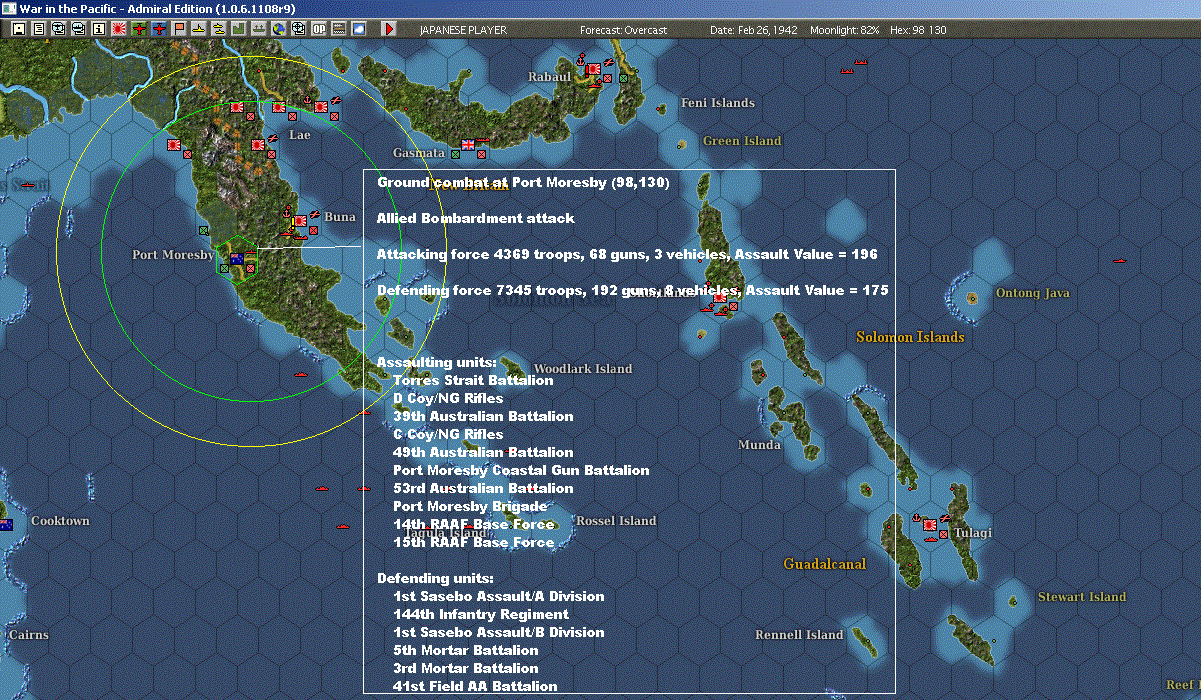Click the 'Hex: 98 130' status text
Screen dimensions: 1201x700
(x=917, y=30)
